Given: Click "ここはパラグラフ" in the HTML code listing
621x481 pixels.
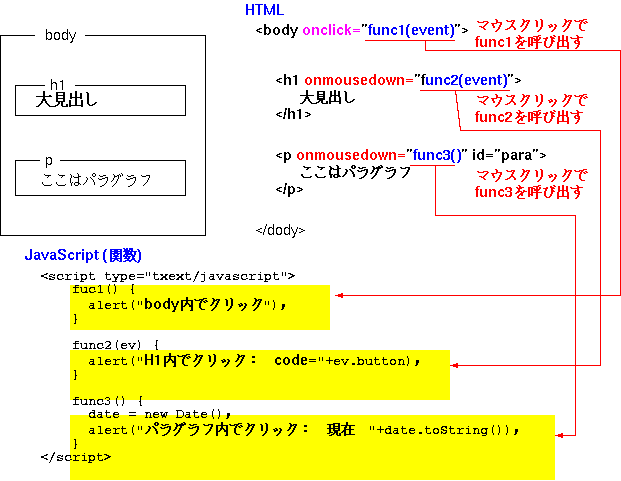Looking at the screenshot, I should 355,172.
